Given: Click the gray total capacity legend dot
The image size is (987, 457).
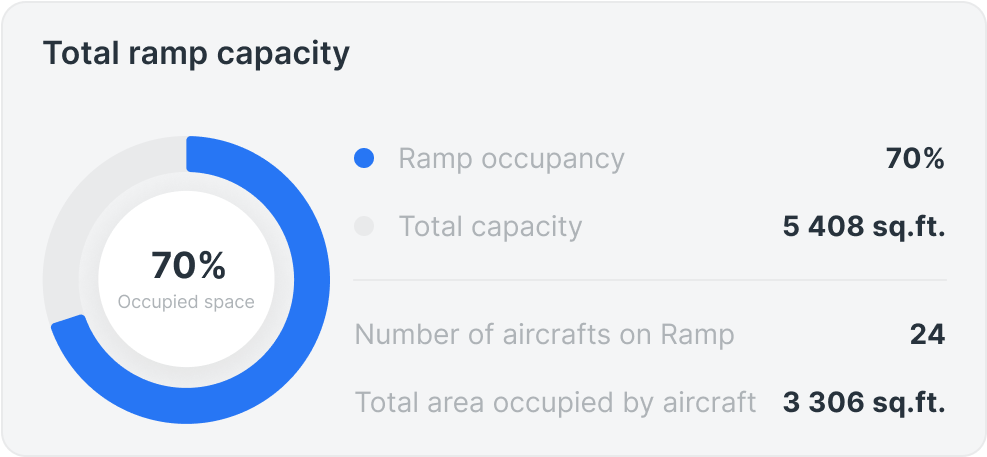Looking at the screenshot, I should tap(364, 226).
